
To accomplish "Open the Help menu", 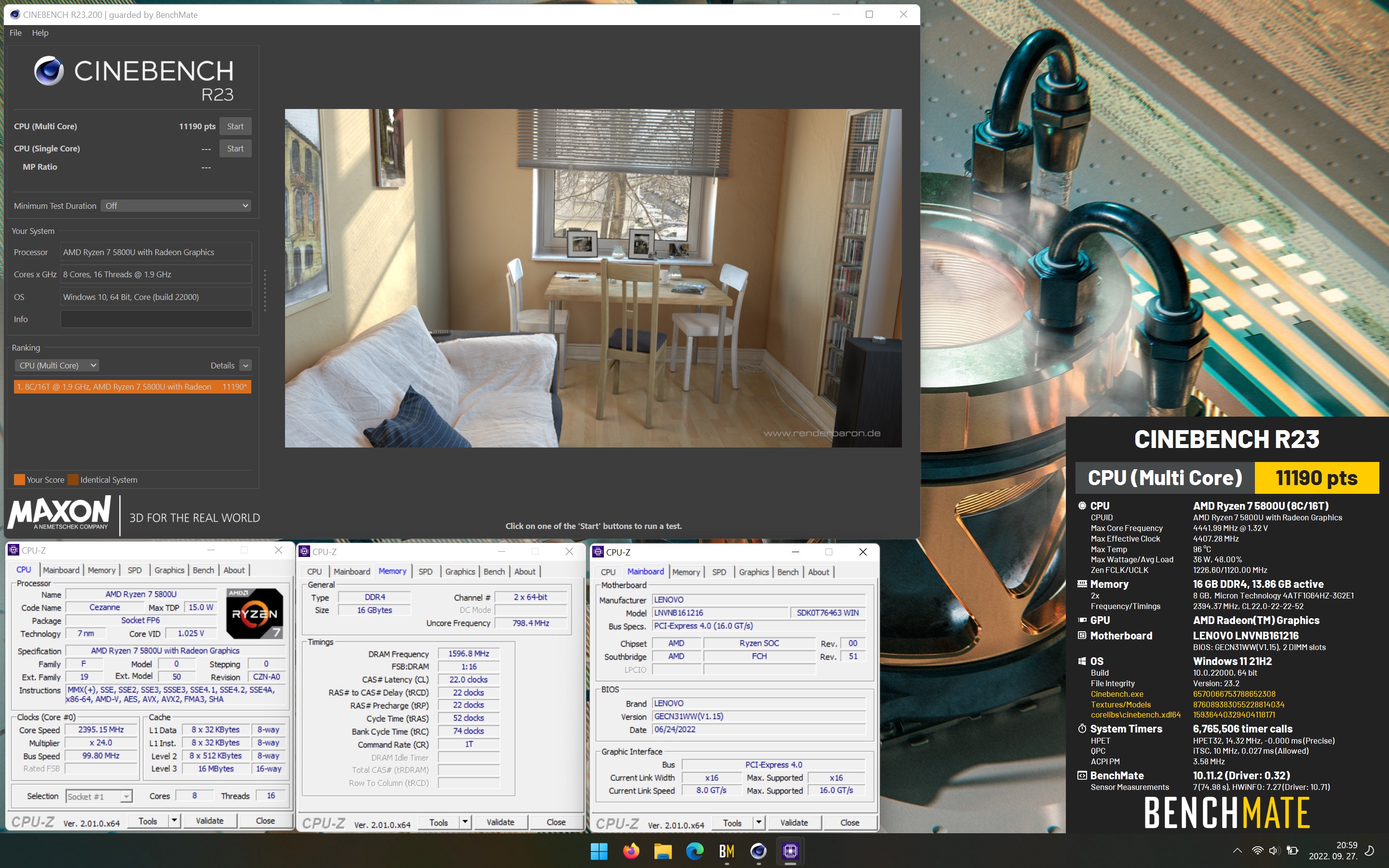I will click(x=40, y=33).
